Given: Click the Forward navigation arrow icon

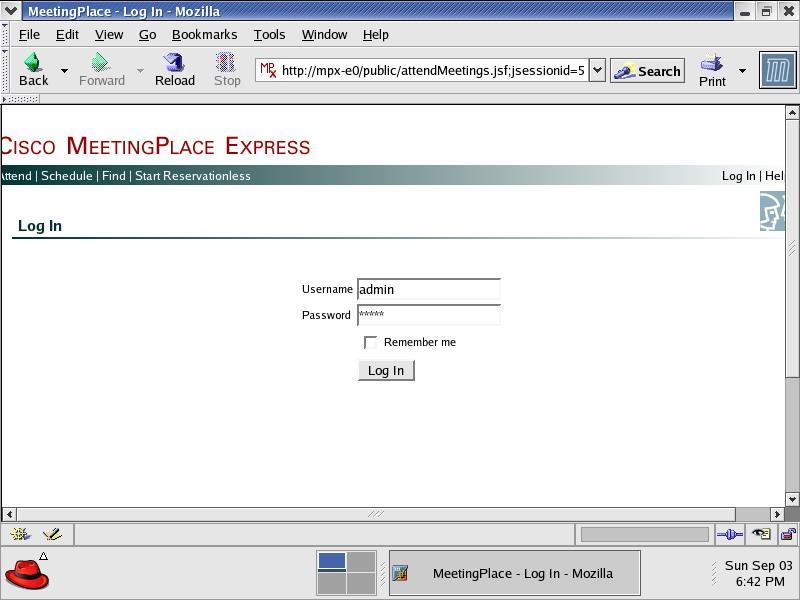Looking at the screenshot, I should [x=101, y=62].
